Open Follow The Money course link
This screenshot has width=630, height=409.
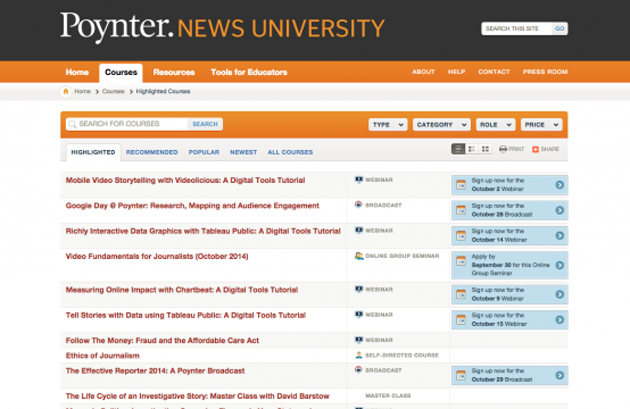162,341
